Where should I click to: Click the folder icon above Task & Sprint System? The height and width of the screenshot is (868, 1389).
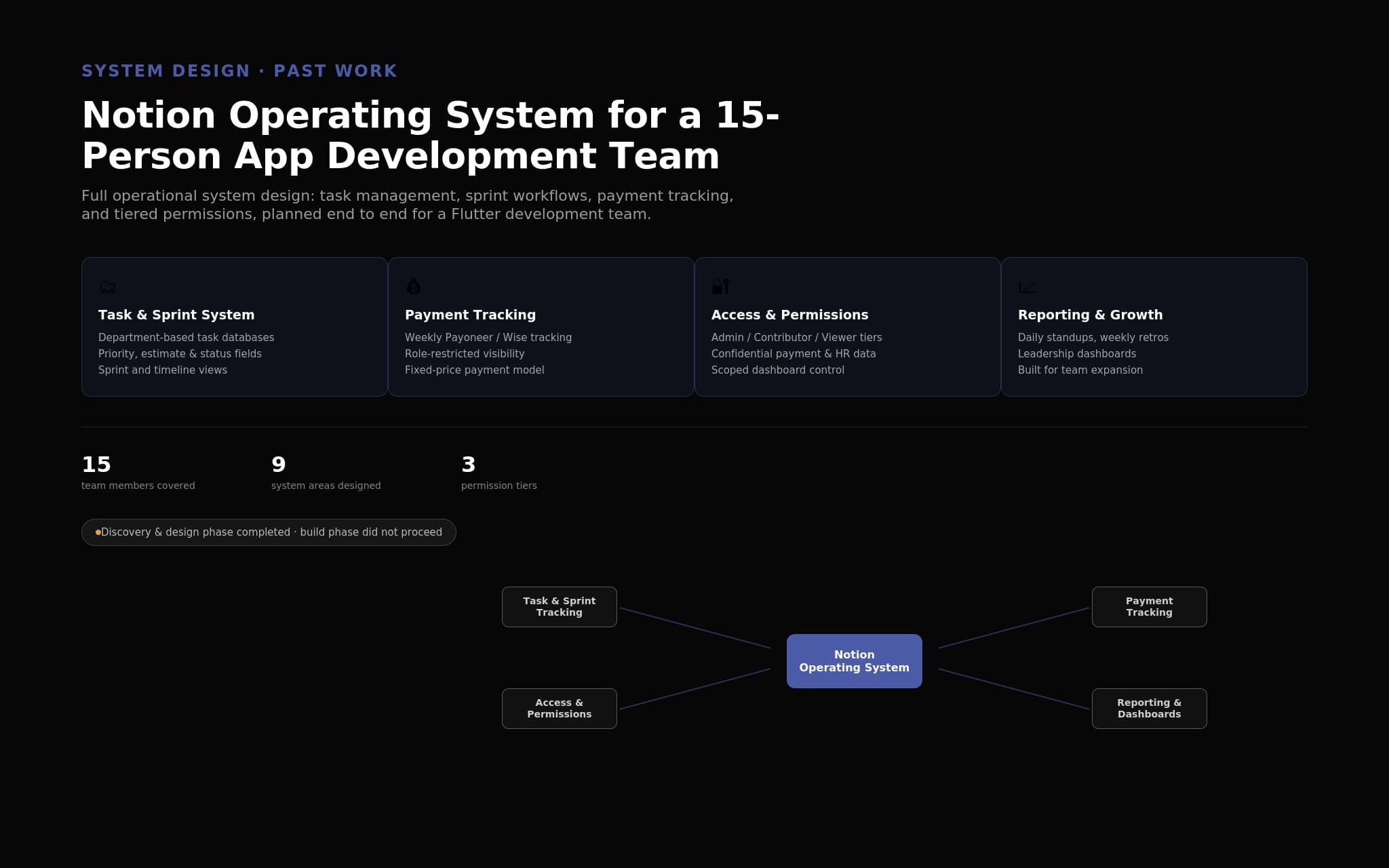[107, 287]
